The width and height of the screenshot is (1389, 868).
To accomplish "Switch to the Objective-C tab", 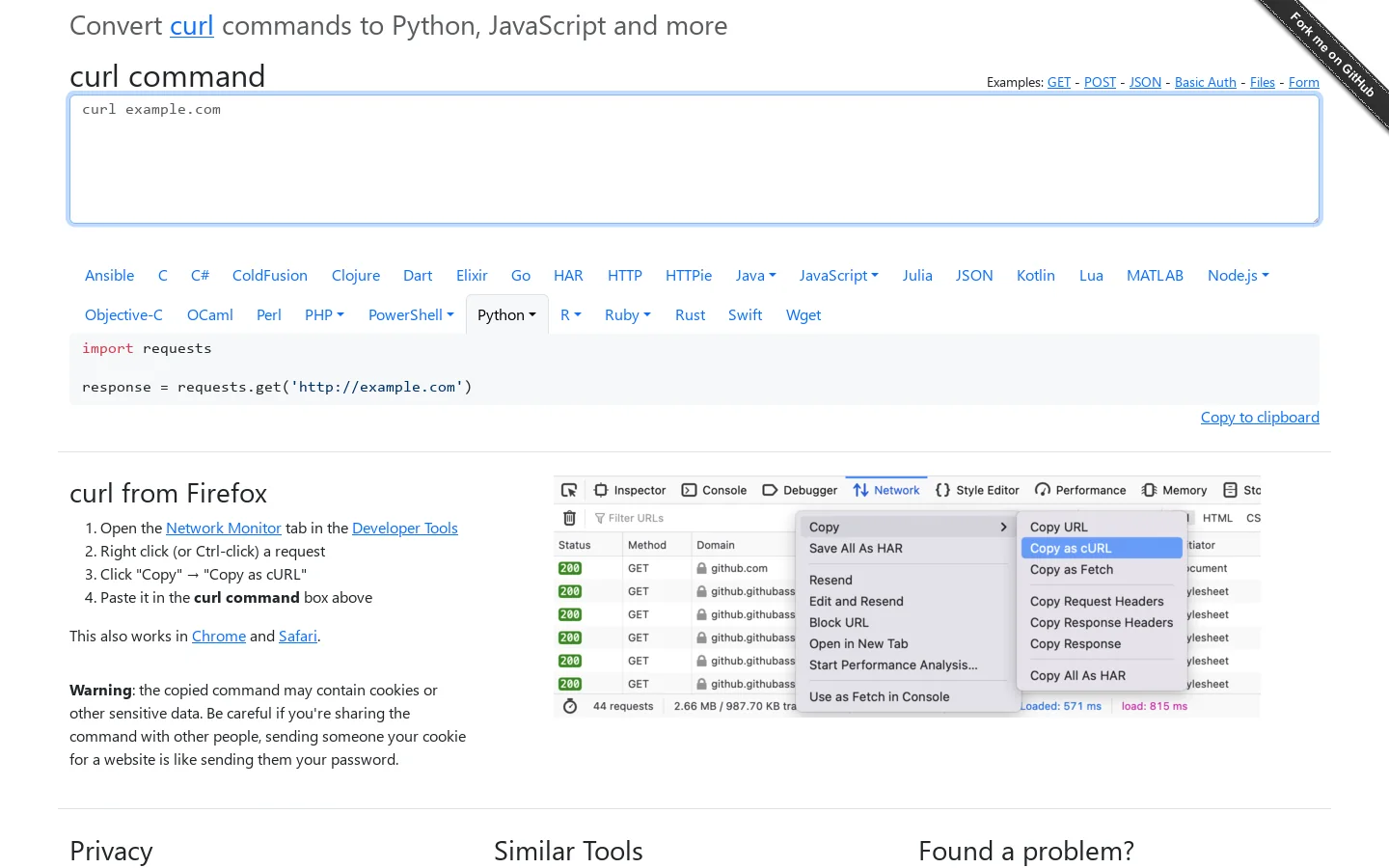I will coord(123,315).
